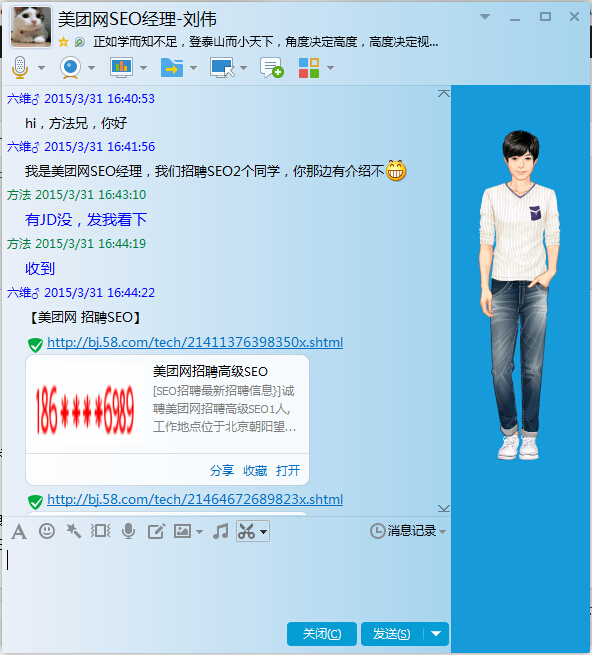This screenshot has width=592, height=655.
Task: Click sender line 方法 2015/3/31 16:43:10
Action: pyautogui.click(x=76, y=195)
